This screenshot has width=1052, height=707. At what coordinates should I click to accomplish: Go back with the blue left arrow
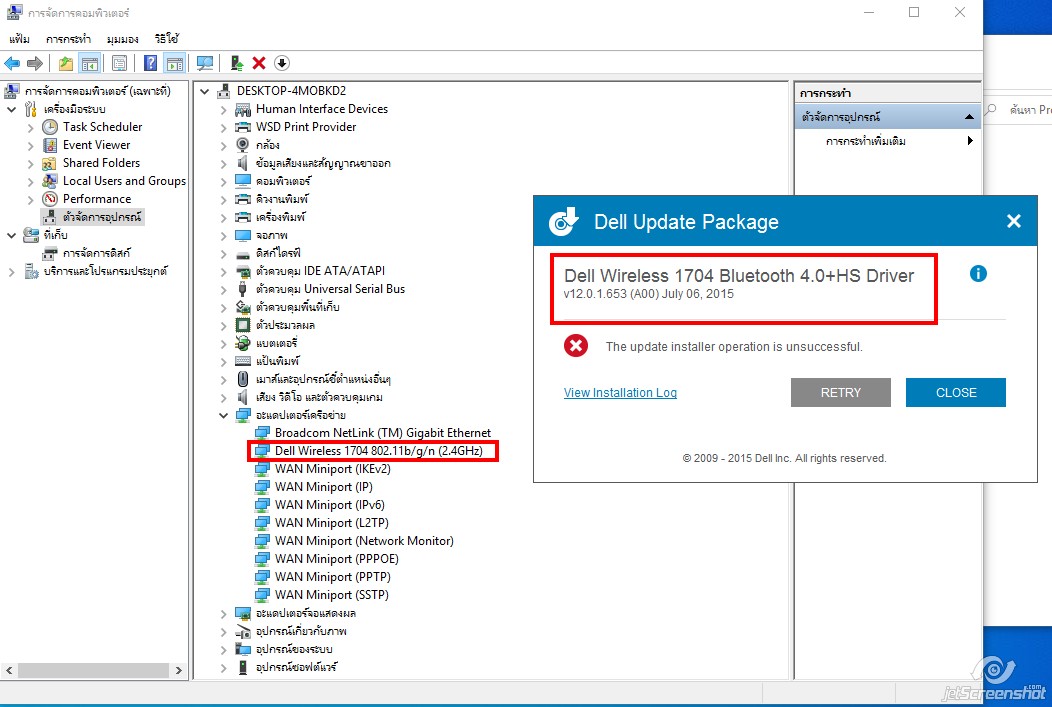[12, 63]
